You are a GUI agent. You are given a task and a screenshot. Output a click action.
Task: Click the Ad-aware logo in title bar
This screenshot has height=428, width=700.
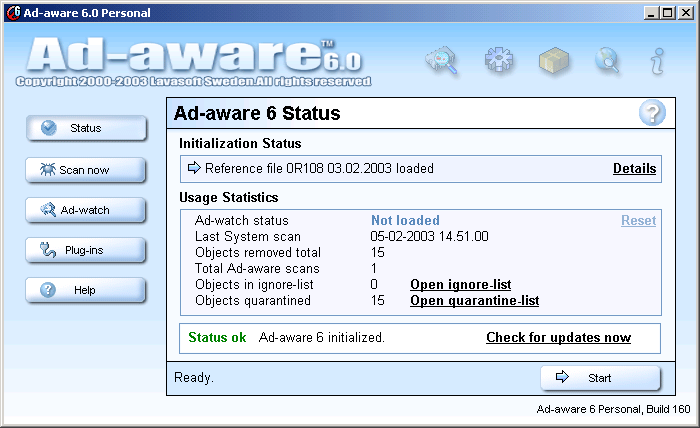11,11
